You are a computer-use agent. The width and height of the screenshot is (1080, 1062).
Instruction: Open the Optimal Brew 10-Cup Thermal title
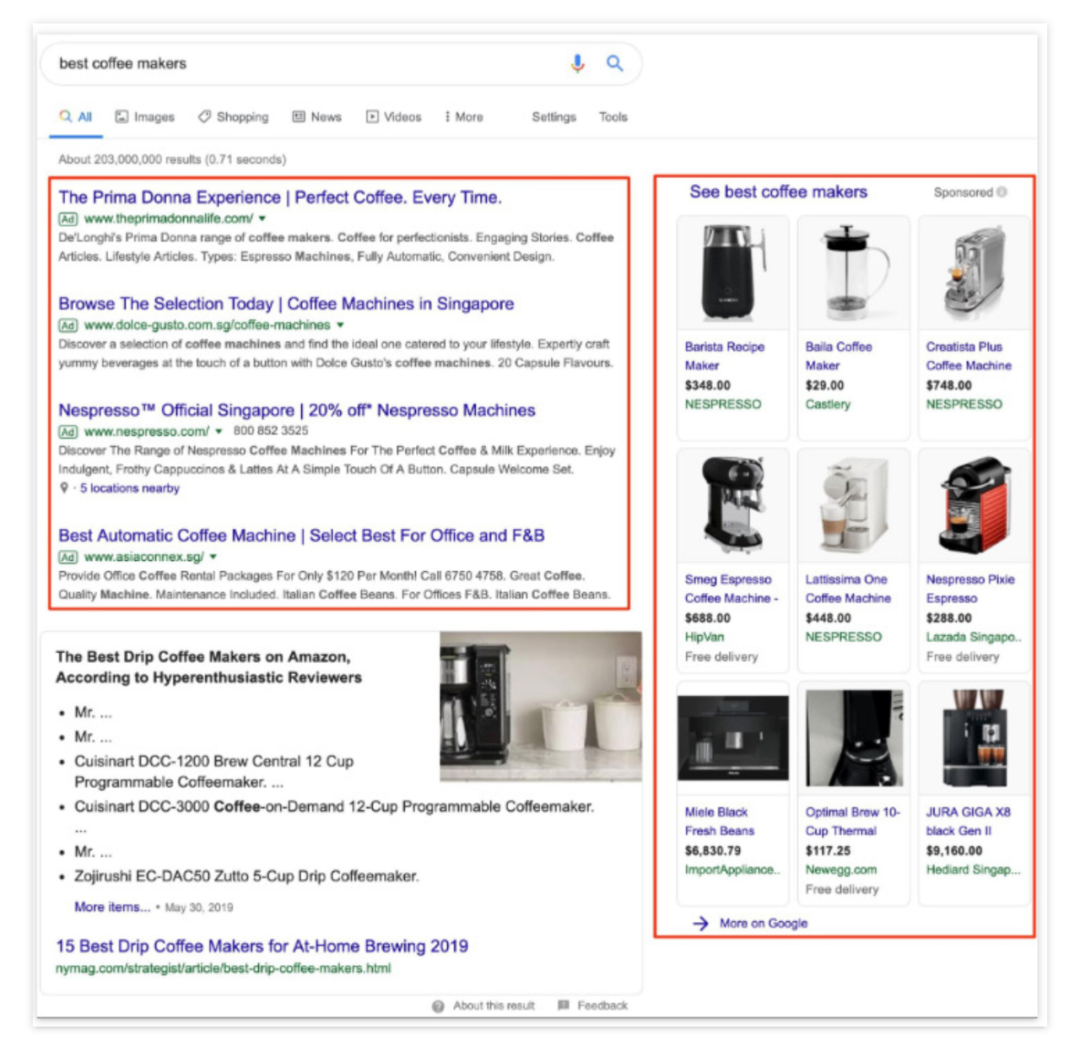tap(853, 822)
